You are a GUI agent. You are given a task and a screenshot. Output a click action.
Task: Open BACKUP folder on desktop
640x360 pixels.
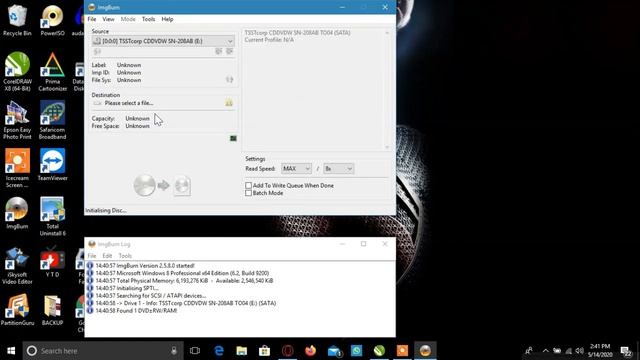tap(52, 310)
